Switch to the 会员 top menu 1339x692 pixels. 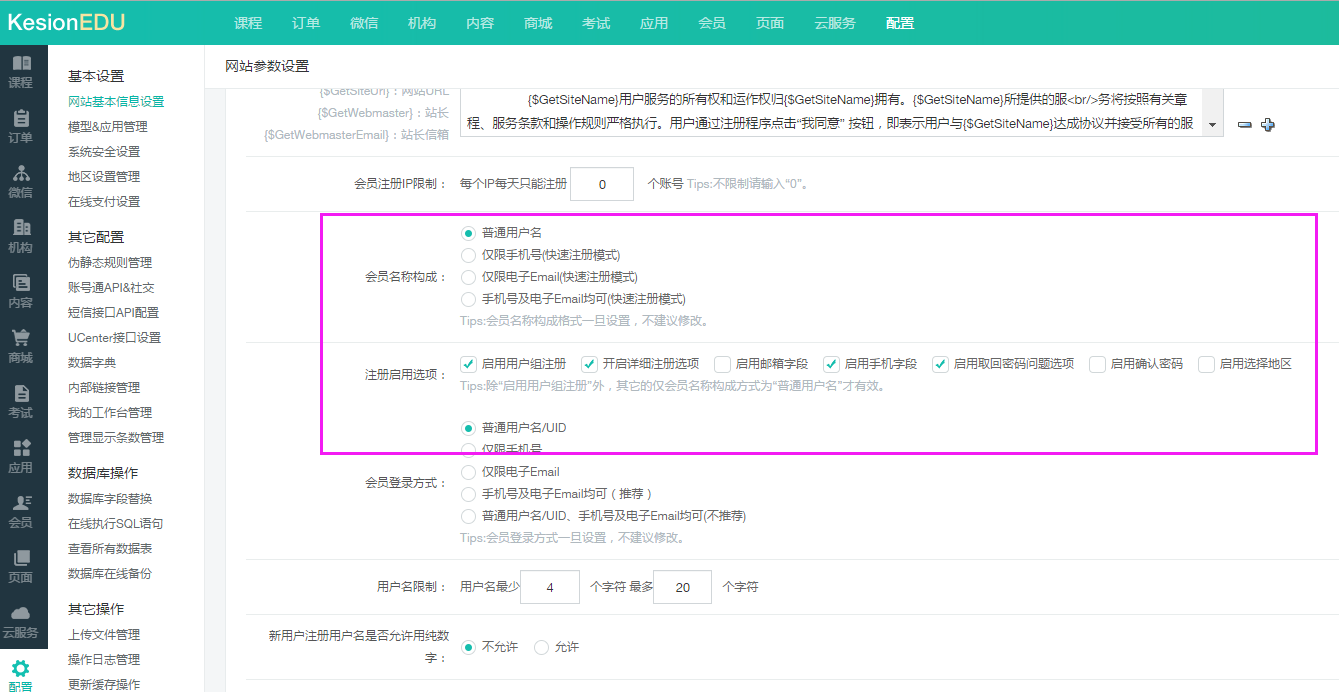click(712, 23)
